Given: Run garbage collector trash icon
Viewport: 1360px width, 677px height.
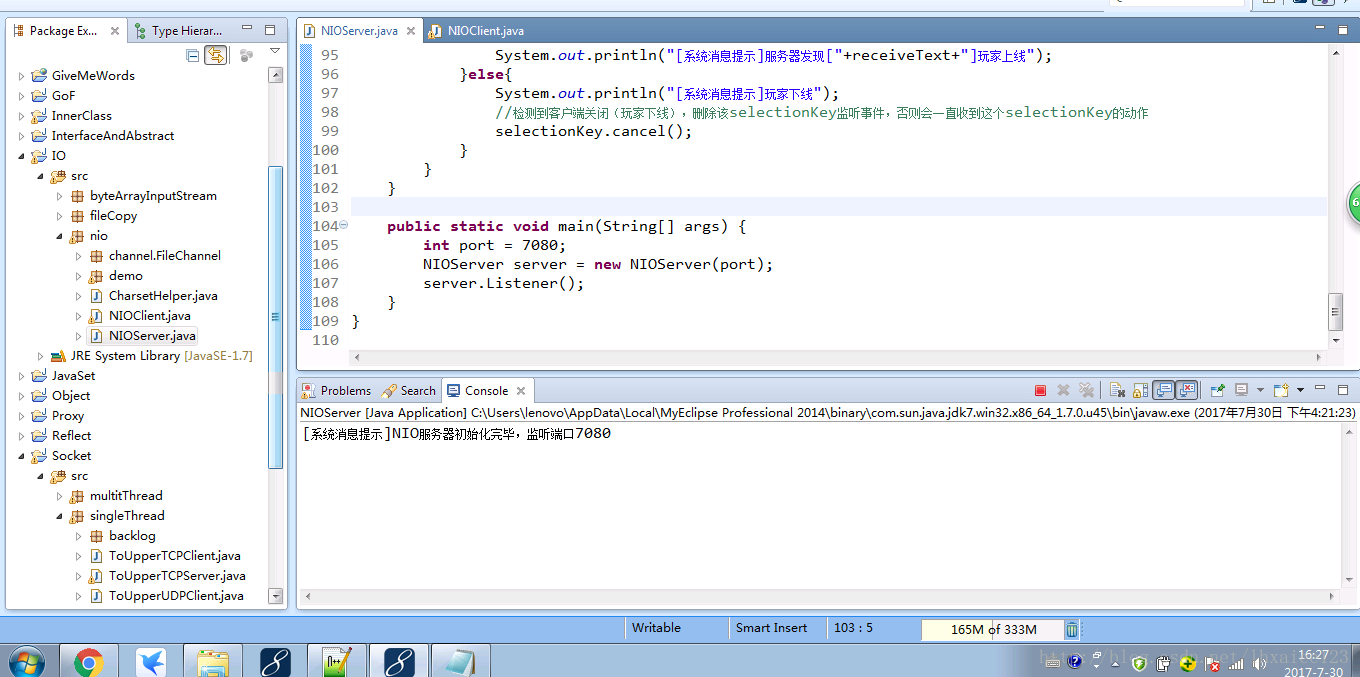Looking at the screenshot, I should (x=1072, y=629).
